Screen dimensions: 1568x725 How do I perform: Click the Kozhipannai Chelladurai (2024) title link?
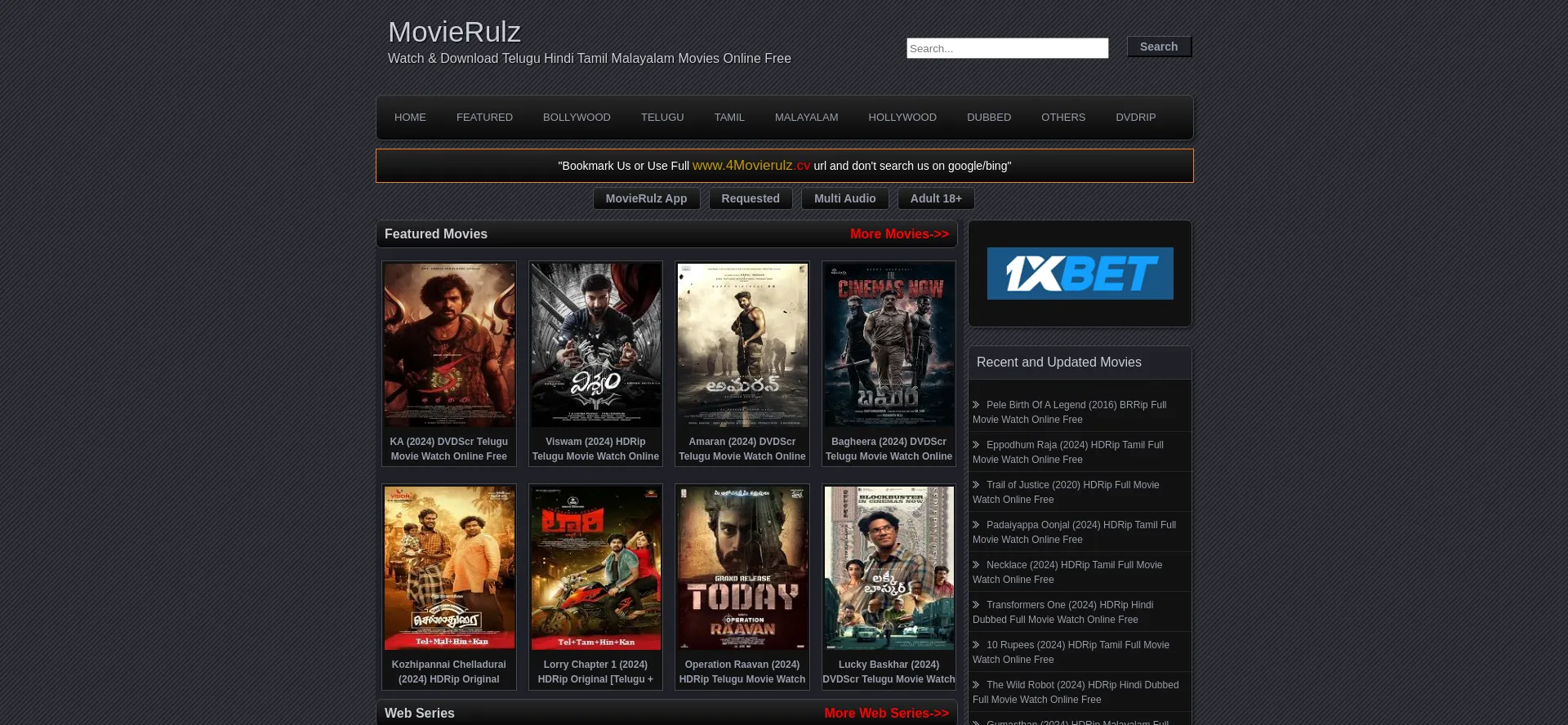tap(449, 672)
